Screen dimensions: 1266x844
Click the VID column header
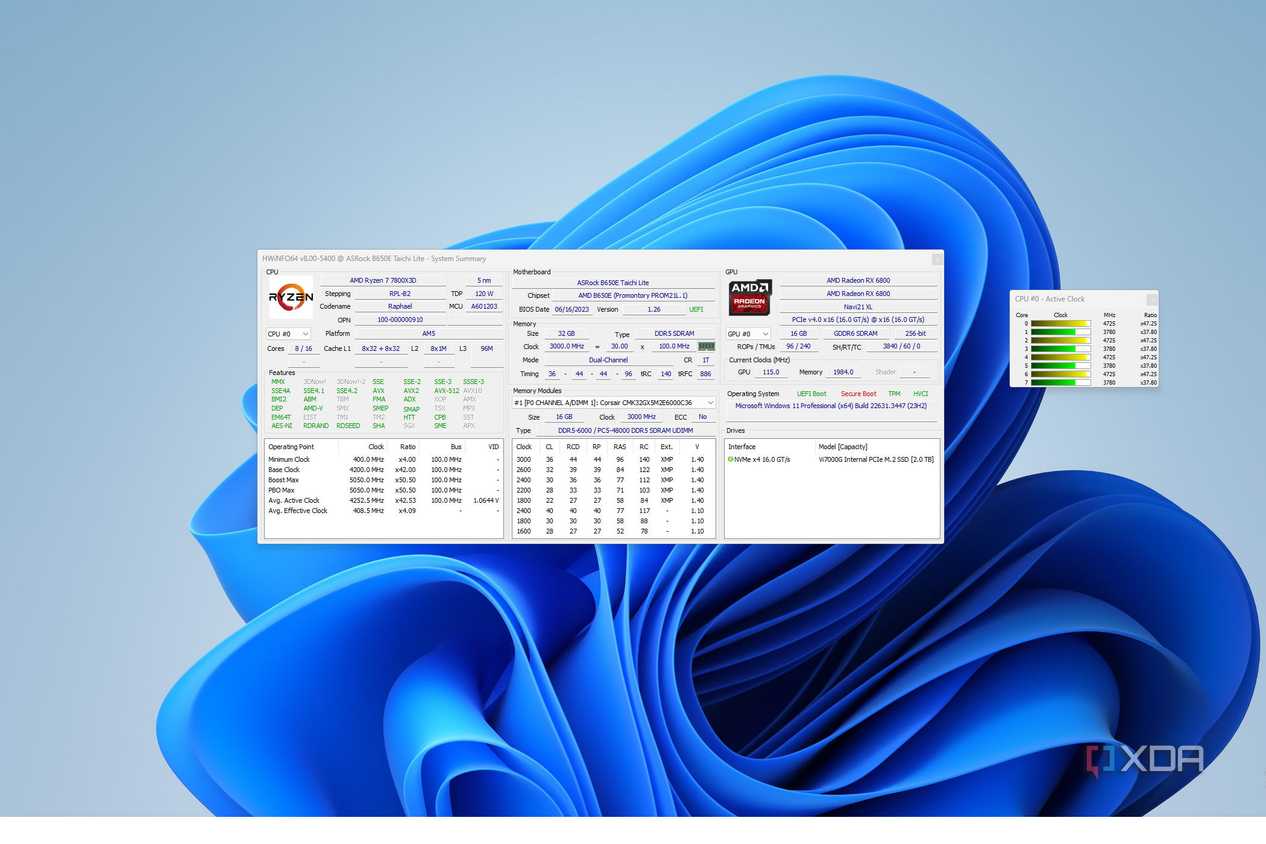tap(493, 447)
